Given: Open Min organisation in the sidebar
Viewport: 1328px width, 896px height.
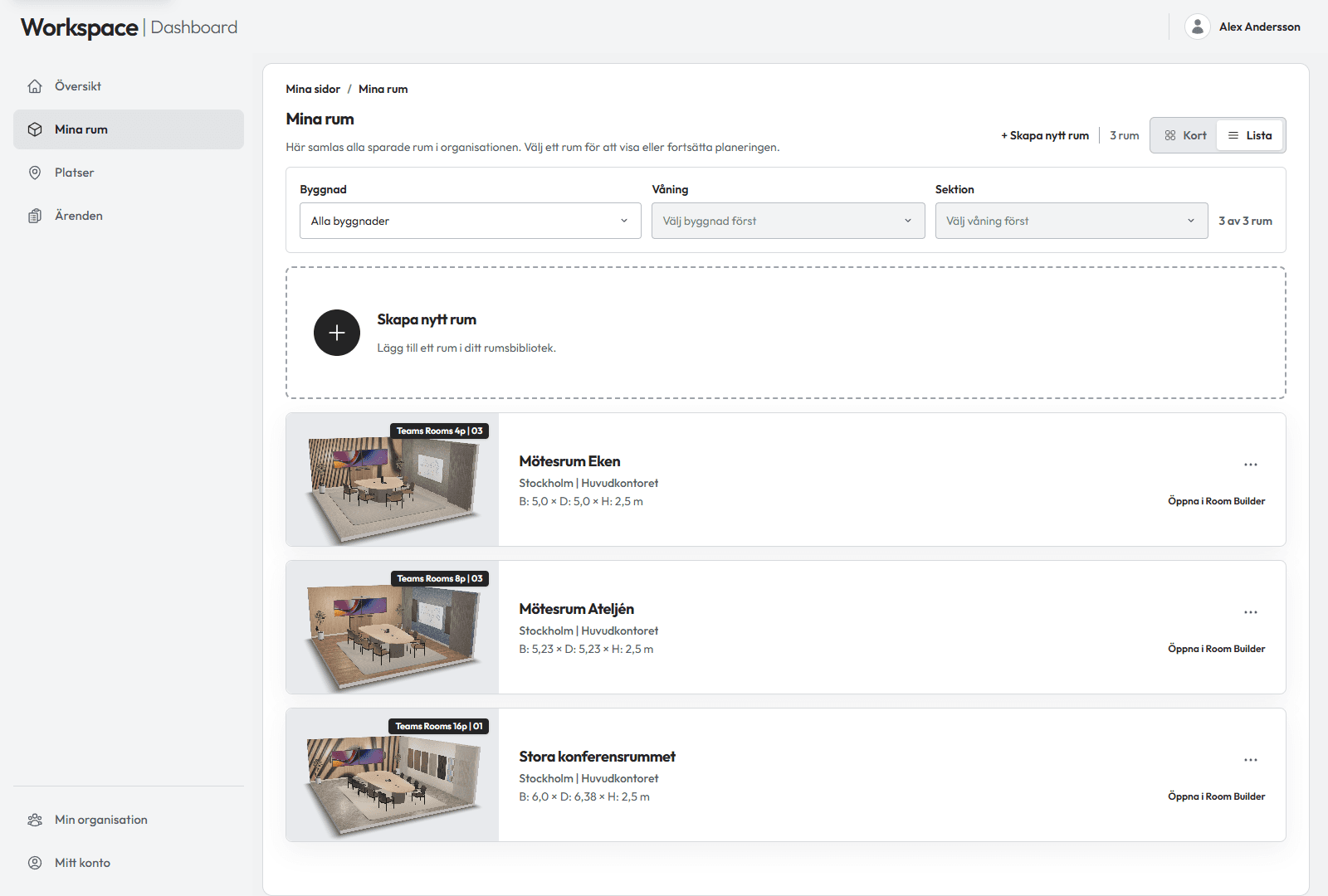Looking at the screenshot, I should [129, 820].
